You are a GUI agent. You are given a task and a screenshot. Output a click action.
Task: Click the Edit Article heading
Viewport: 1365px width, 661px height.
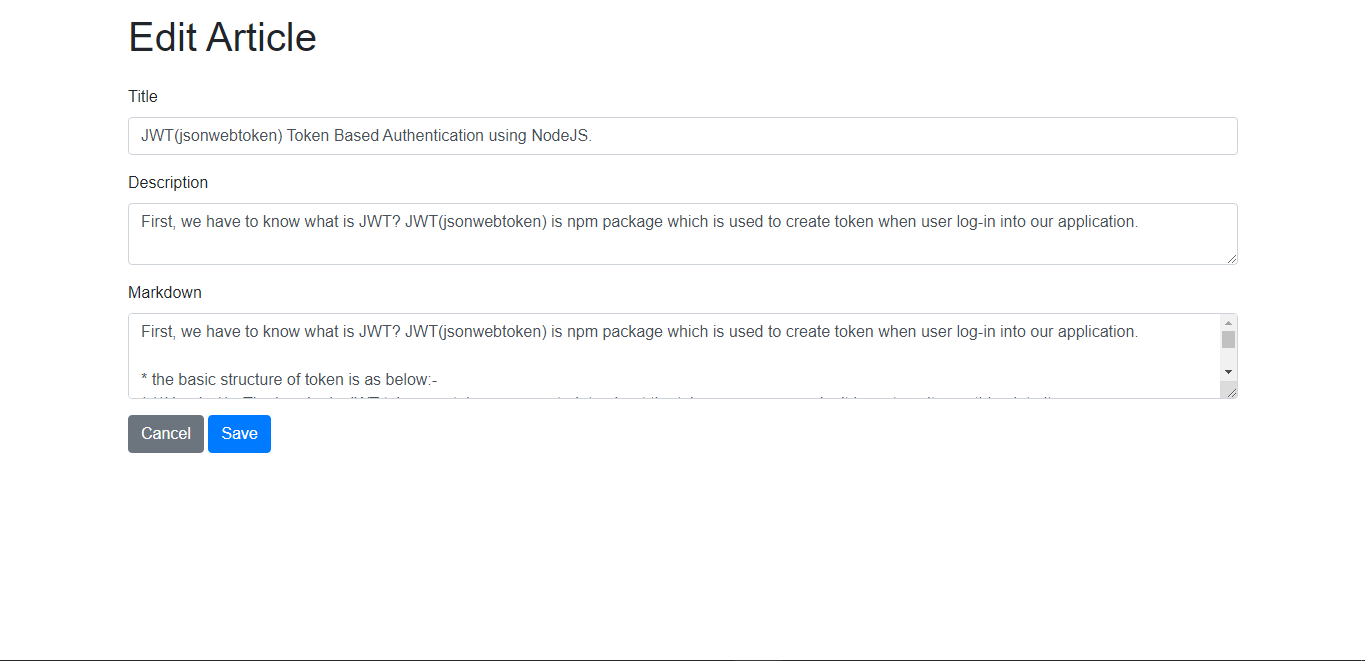point(223,37)
